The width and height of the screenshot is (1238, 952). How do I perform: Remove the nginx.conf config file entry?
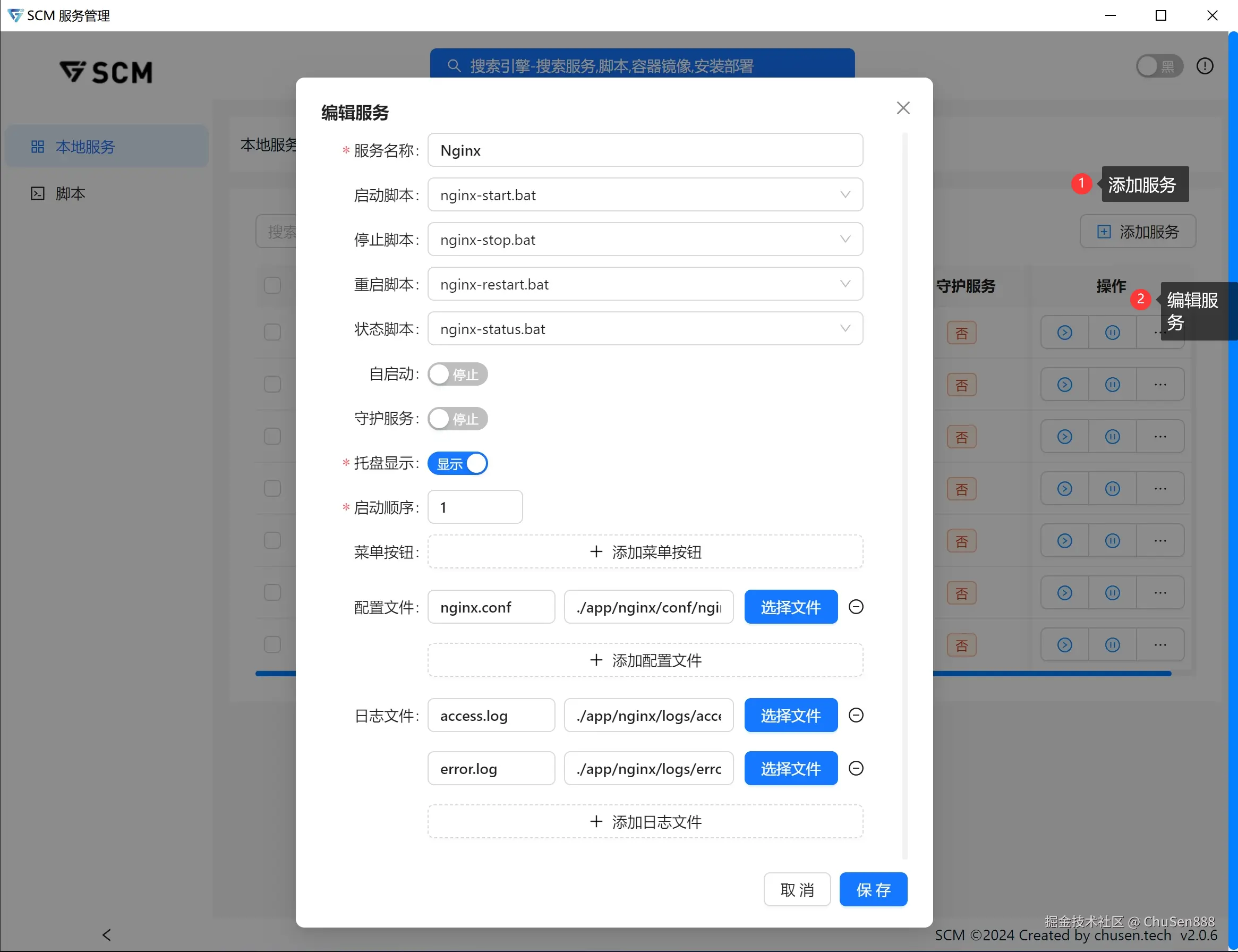[856, 607]
